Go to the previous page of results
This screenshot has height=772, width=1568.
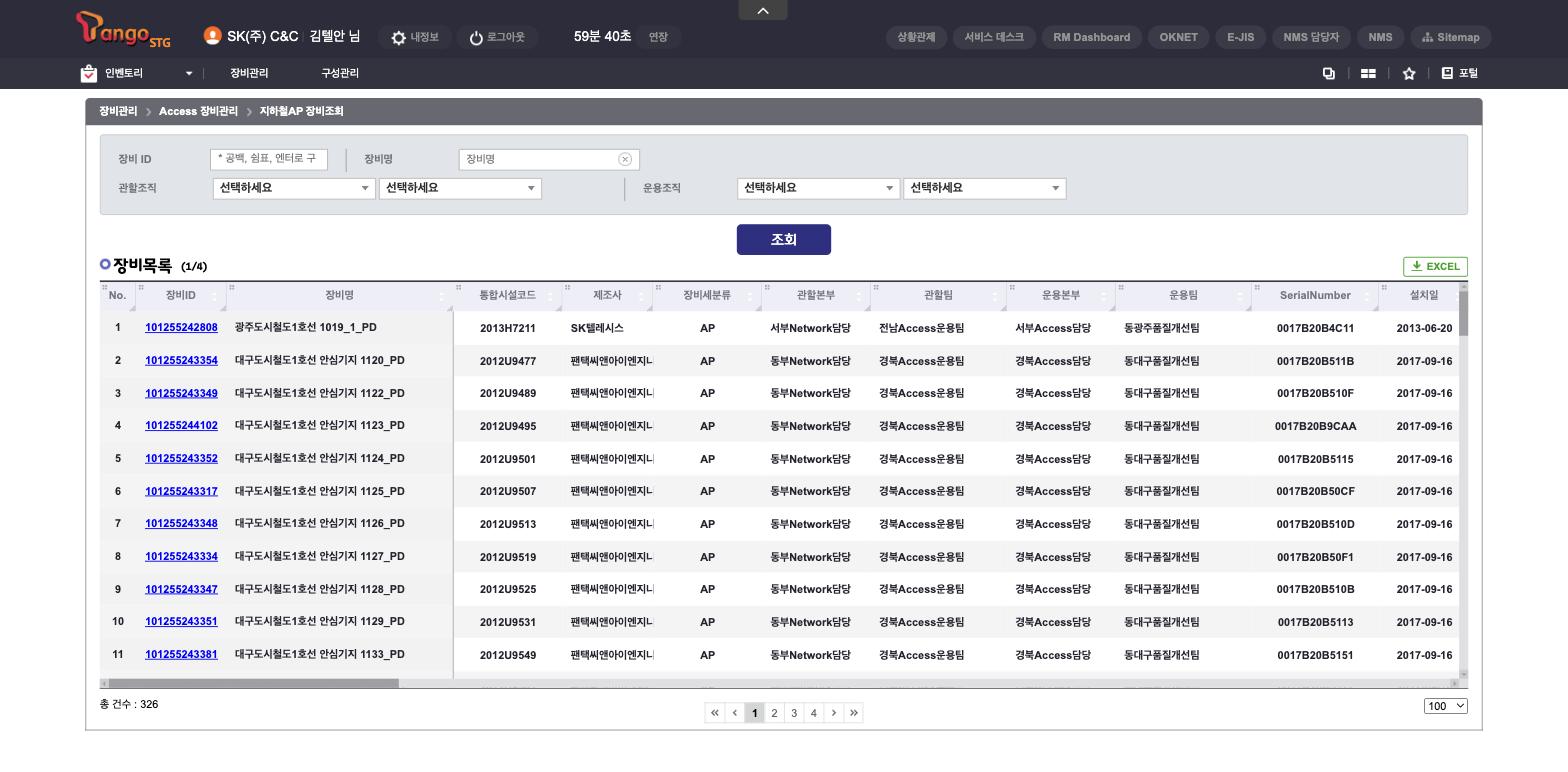(735, 713)
